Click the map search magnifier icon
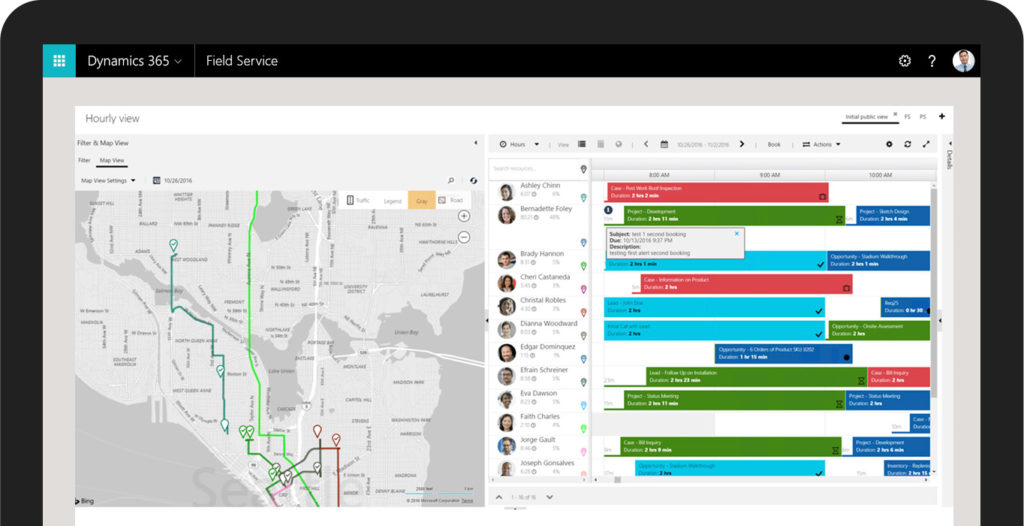The width and height of the screenshot is (1024, 526). click(451, 180)
